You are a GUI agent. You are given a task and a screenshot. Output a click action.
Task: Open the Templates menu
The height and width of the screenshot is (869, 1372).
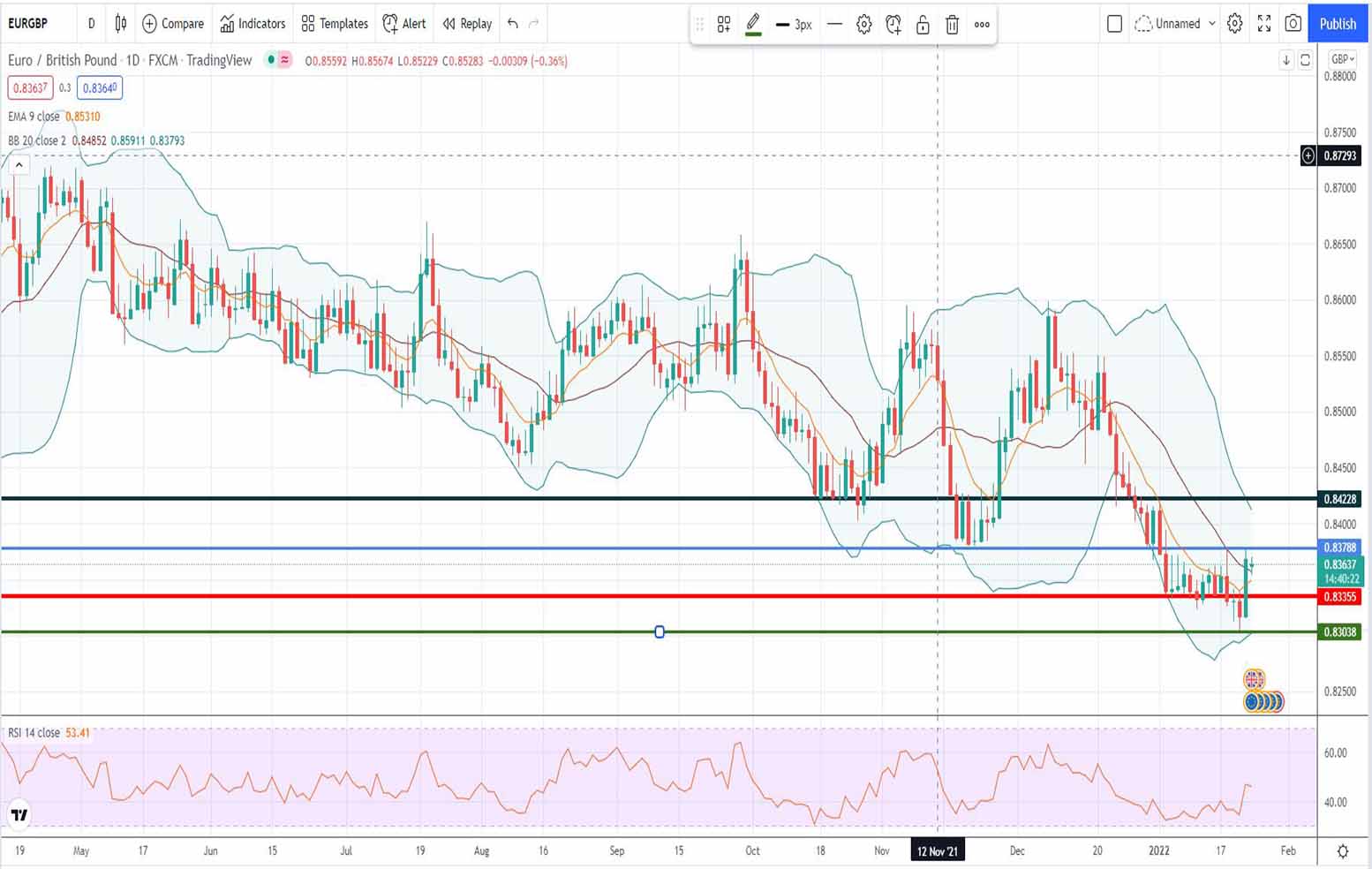point(335,24)
